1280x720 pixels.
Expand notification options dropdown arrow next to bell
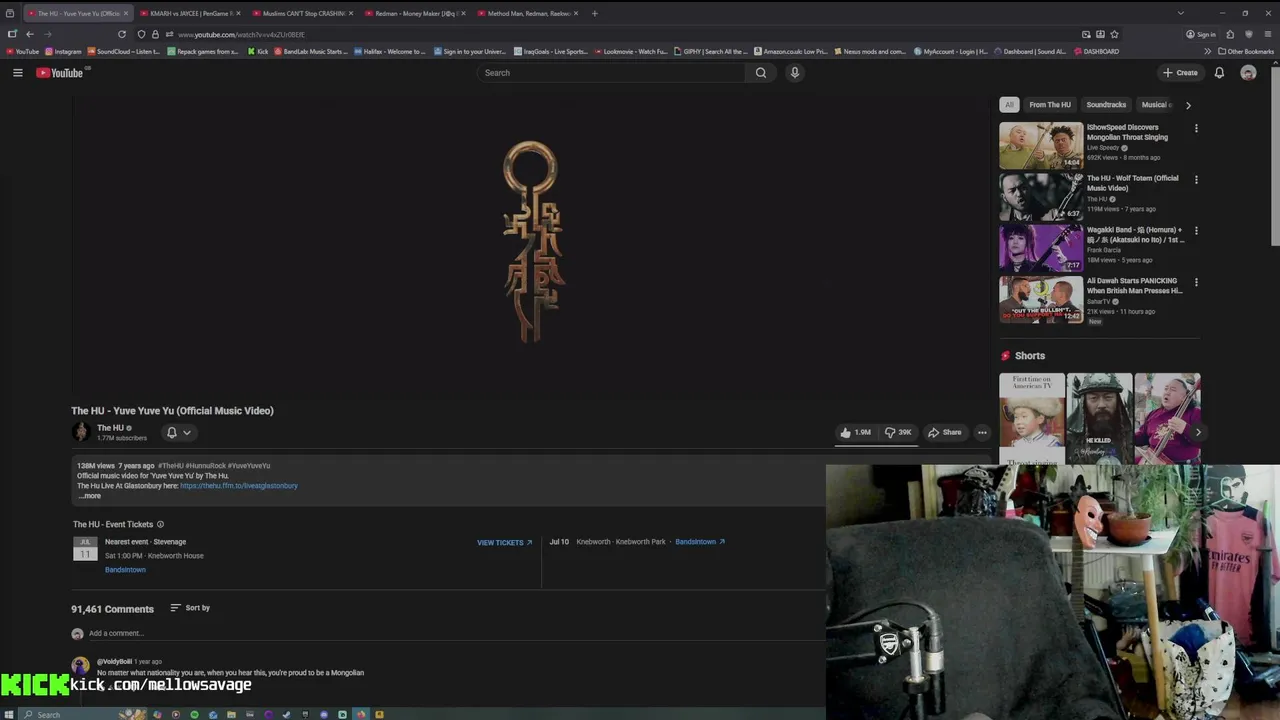[187, 433]
